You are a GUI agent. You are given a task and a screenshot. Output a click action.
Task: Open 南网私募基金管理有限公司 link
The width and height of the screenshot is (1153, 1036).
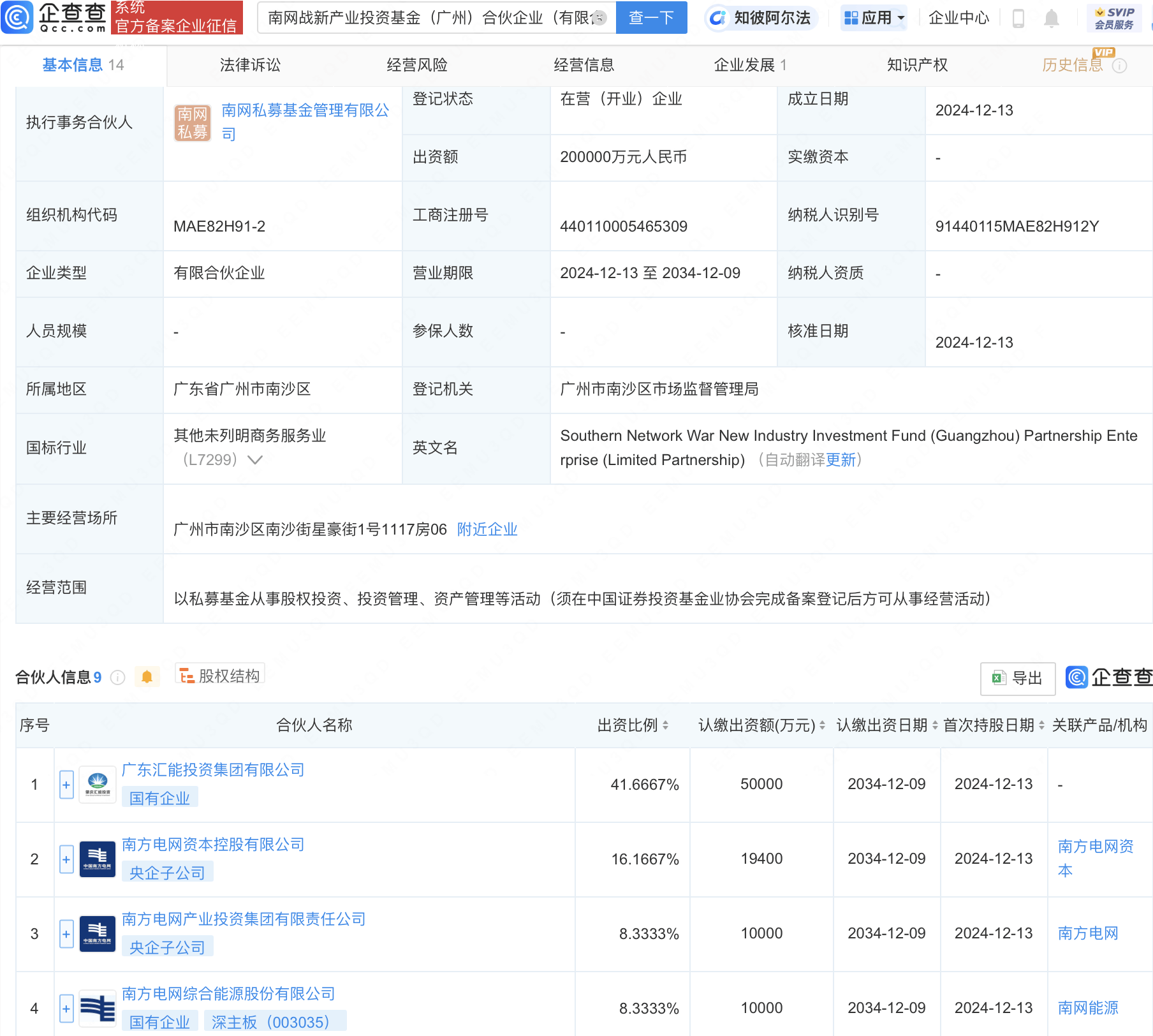(305, 122)
